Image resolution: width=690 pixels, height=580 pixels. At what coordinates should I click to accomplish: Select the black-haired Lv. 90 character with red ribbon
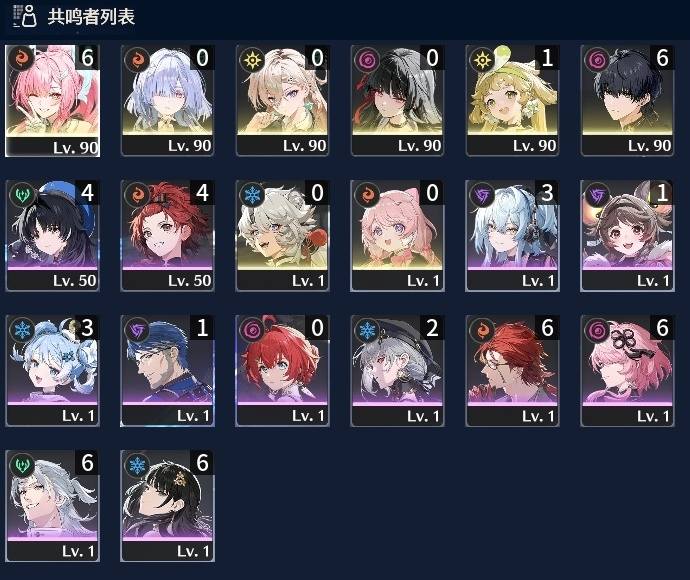pos(397,100)
